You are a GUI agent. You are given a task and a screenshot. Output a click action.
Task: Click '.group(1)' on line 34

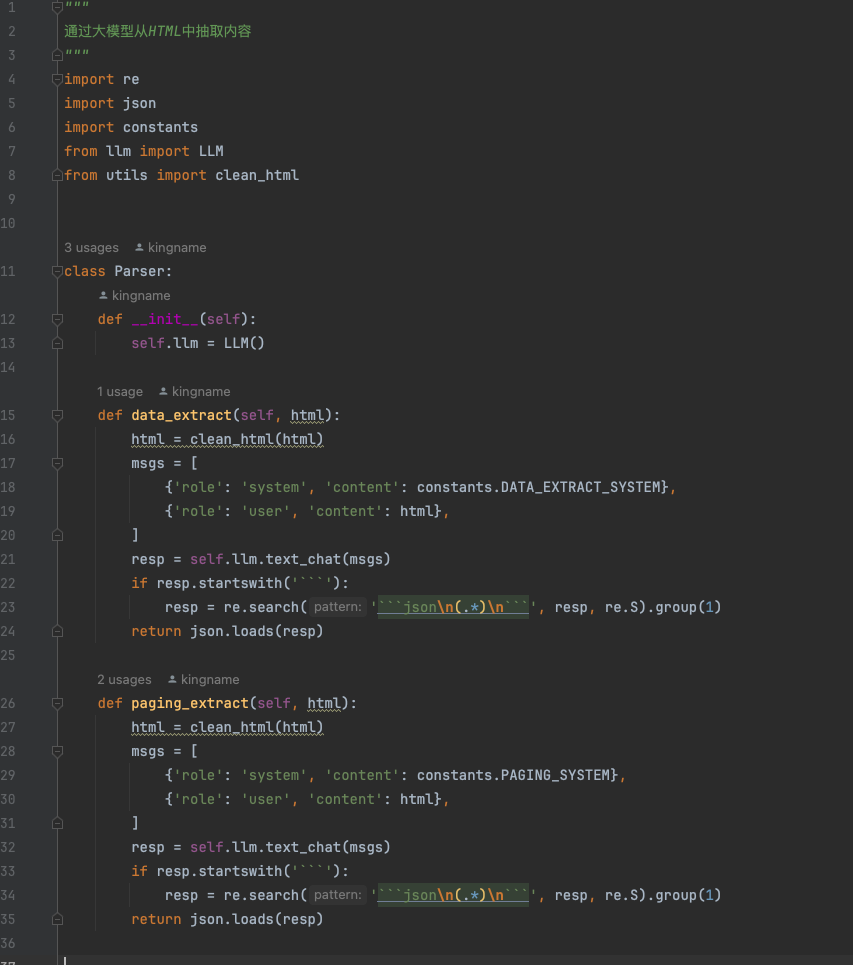[x=684, y=895]
